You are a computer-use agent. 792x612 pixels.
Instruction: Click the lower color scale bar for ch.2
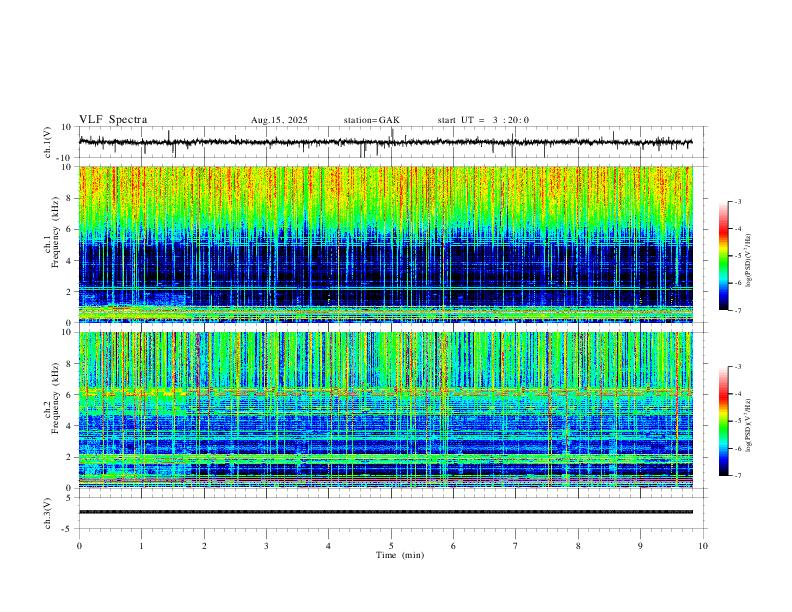(x=723, y=421)
